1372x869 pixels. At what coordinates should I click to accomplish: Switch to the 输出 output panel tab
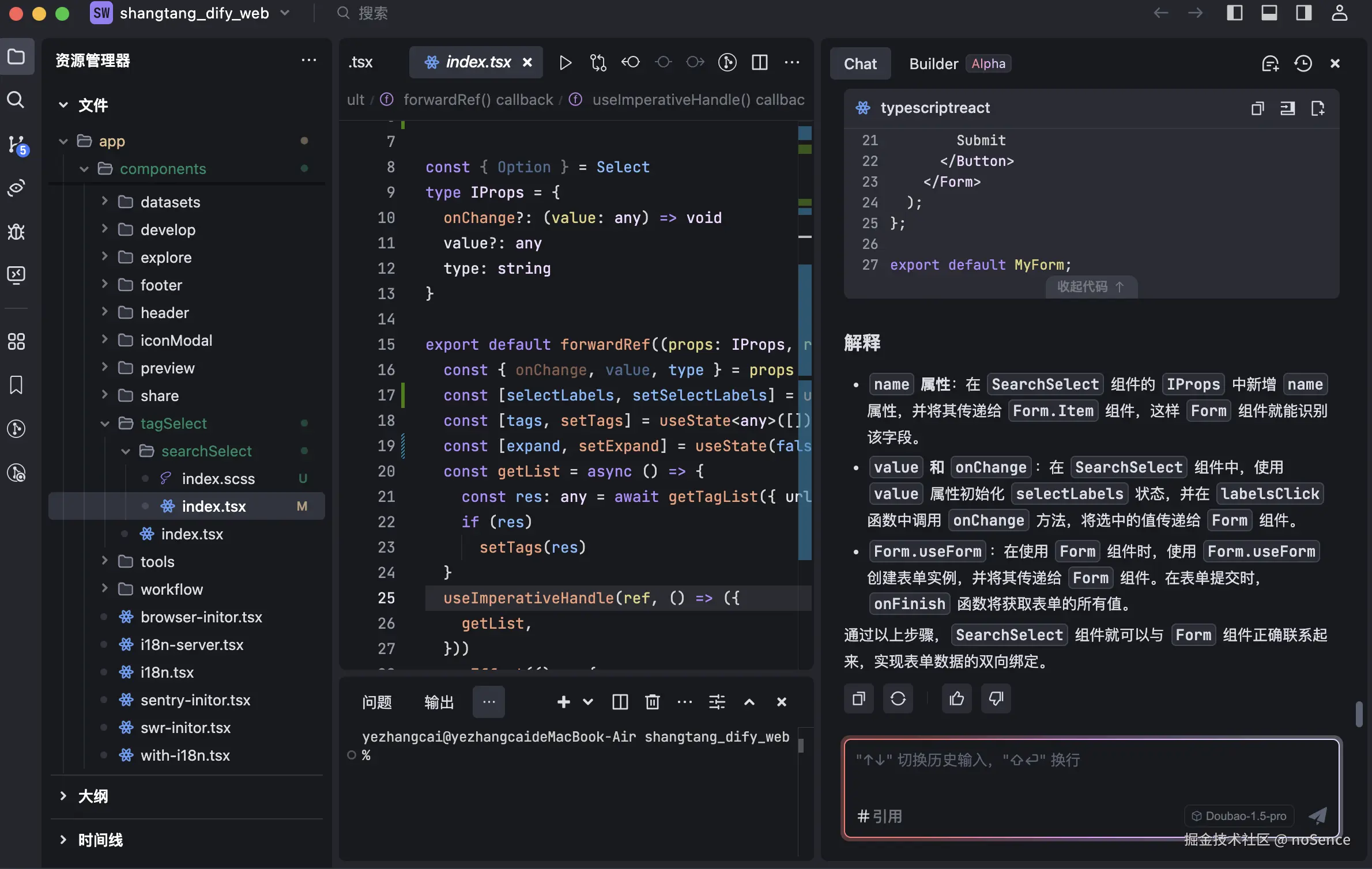tap(439, 702)
